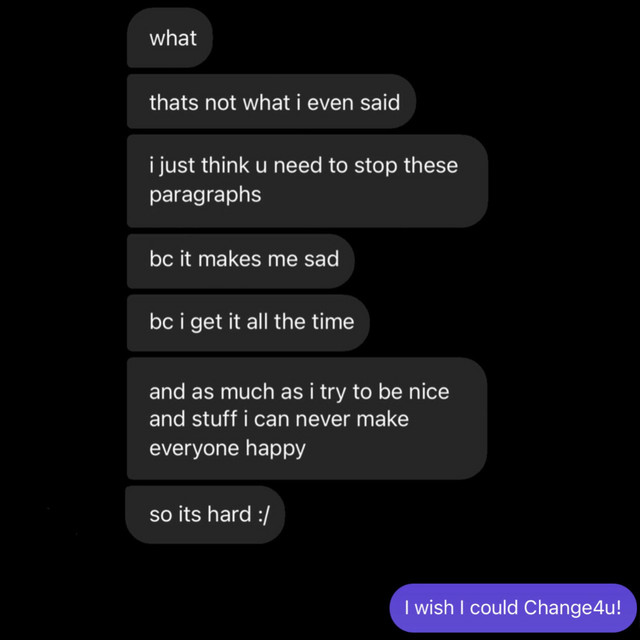The height and width of the screenshot is (640, 640).
Task: Tap the message about stopping these paragraphs
Action: click(x=306, y=180)
